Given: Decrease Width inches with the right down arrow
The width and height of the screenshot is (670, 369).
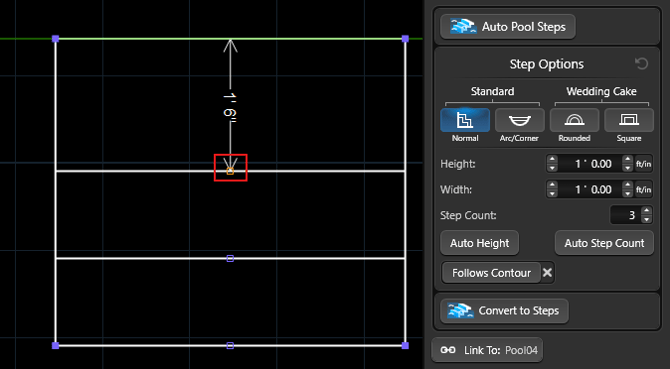Looking at the screenshot, I should pyautogui.click(x=627, y=194).
